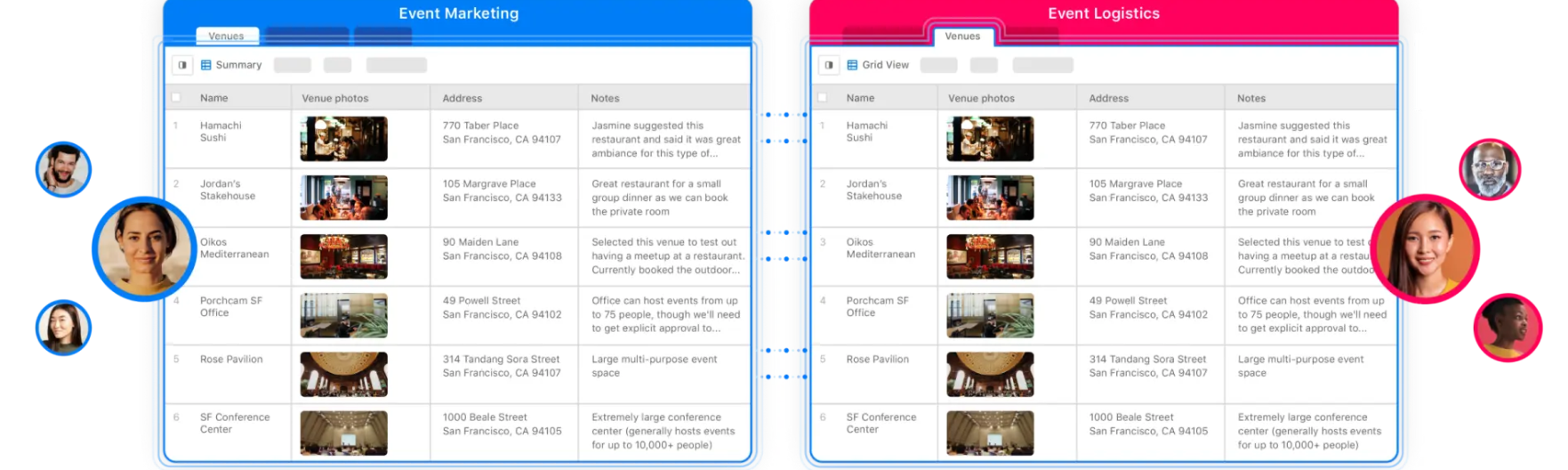Open the Summary view in Event Marketing

(238, 65)
